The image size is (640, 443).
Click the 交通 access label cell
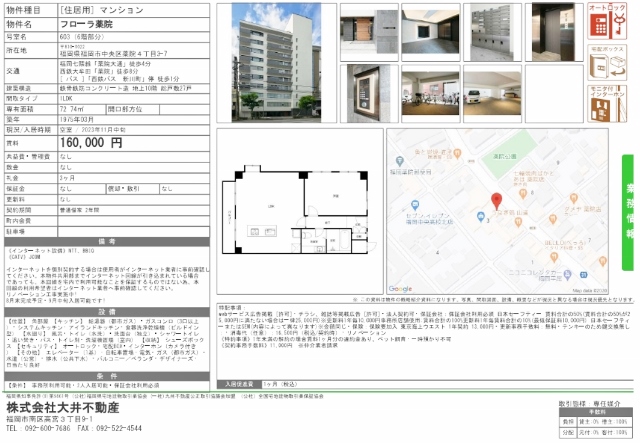(31, 71)
